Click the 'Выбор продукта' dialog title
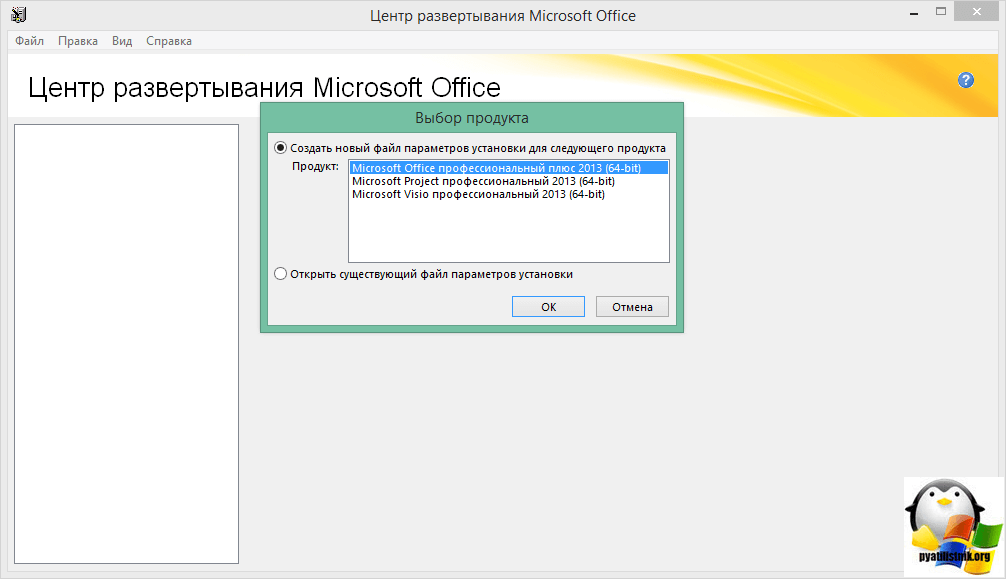 472,117
